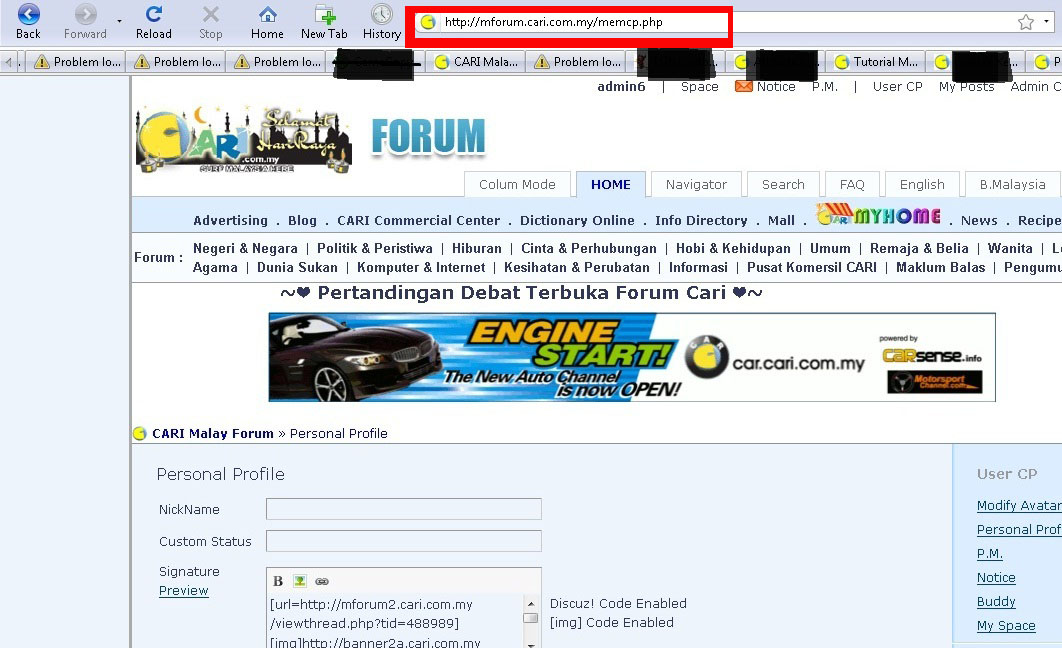Open the Forward history dropdown arrow

[x=119, y=21]
